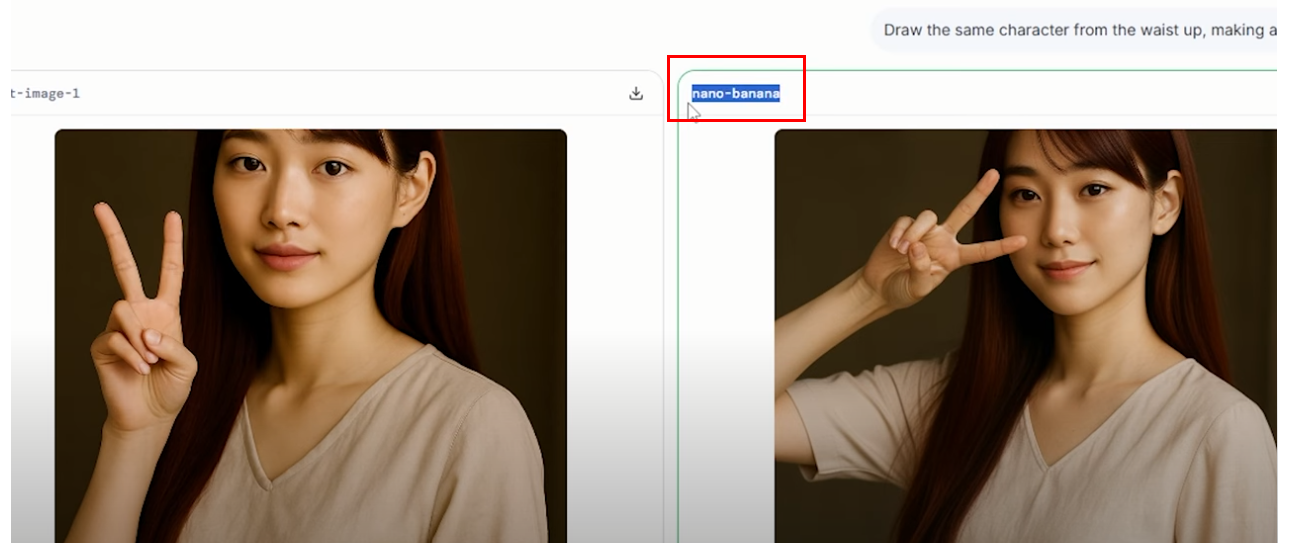Image resolution: width=1291 pixels, height=543 pixels.
Task: Open the nano-banana generated portrait image
Action: [x=1026, y=336]
